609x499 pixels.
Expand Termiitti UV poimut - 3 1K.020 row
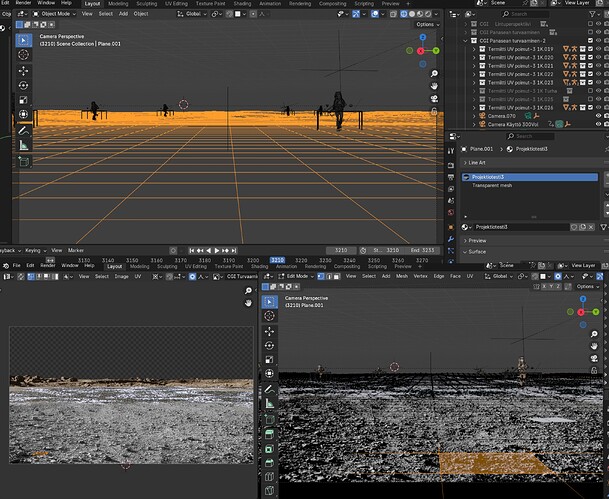point(474,57)
